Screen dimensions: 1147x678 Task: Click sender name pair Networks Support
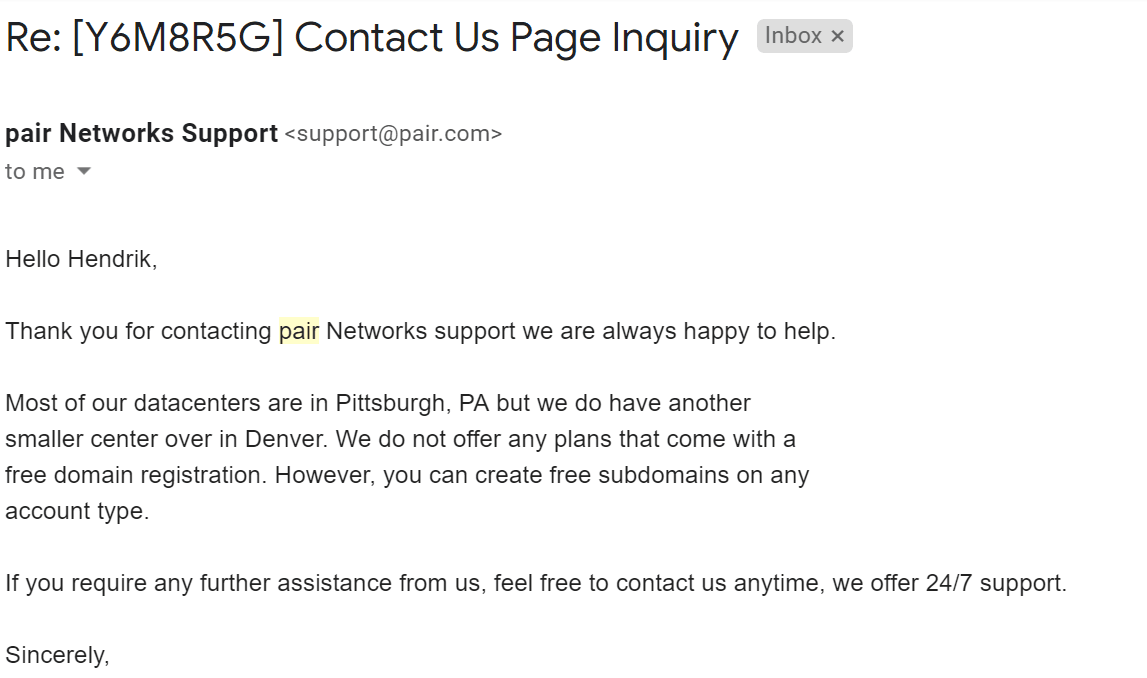(x=141, y=133)
